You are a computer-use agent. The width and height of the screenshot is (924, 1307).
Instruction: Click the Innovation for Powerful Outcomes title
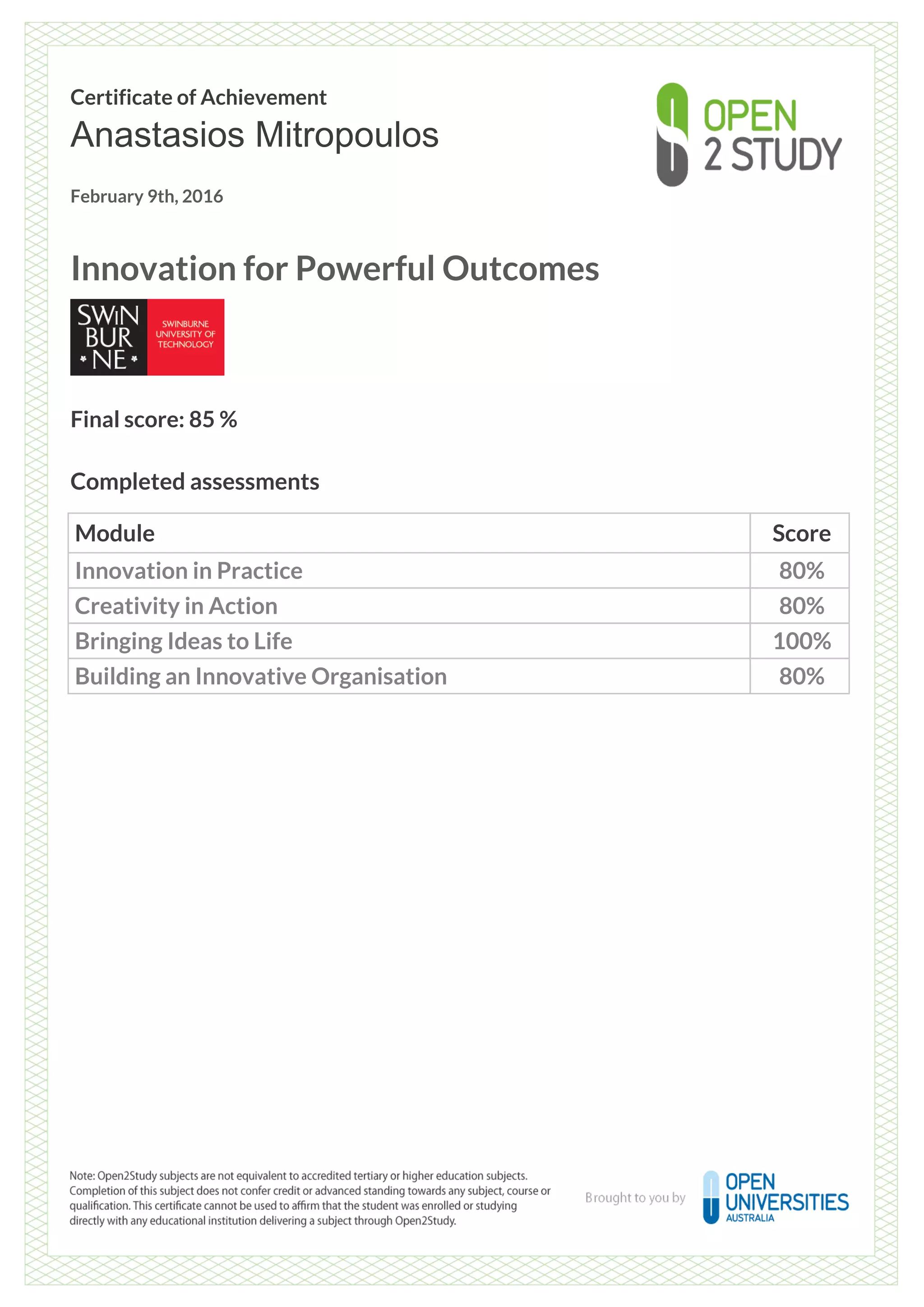pyautogui.click(x=335, y=268)
